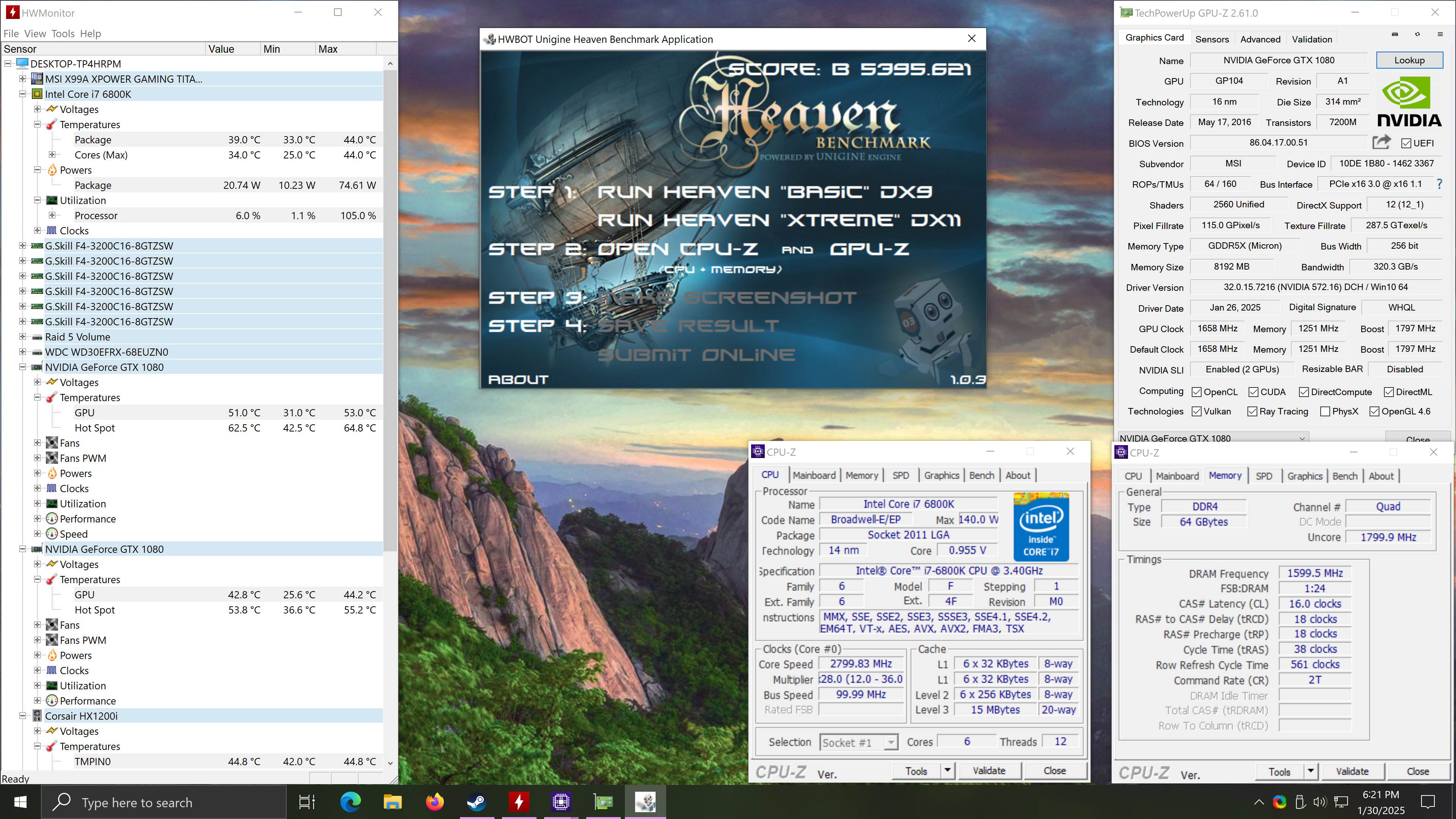Click Close button in left CPU-Z window
The width and height of the screenshot is (1456, 819).
tap(1055, 770)
